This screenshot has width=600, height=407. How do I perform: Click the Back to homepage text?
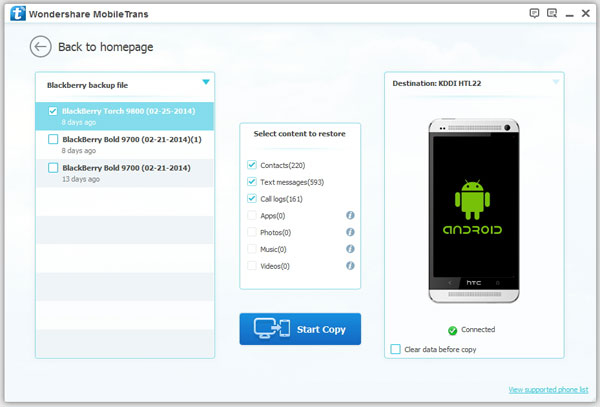tap(106, 47)
